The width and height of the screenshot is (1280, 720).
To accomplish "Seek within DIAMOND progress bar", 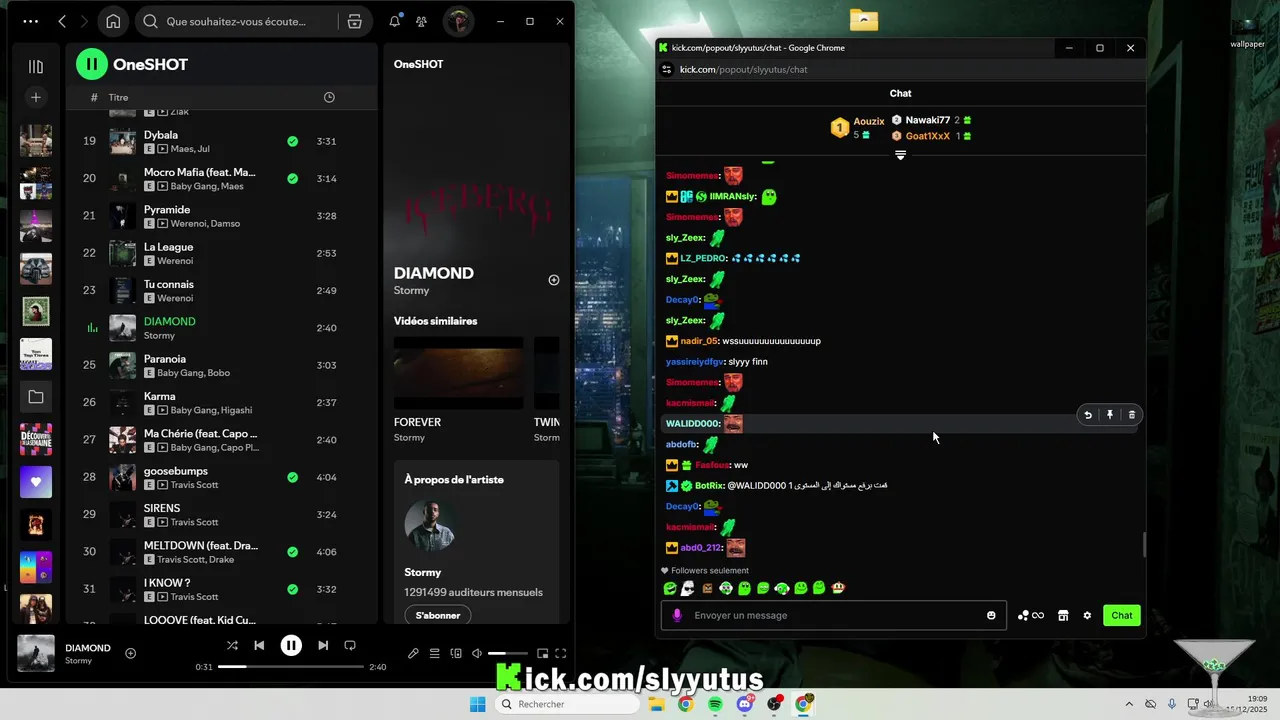I will (291, 666).
